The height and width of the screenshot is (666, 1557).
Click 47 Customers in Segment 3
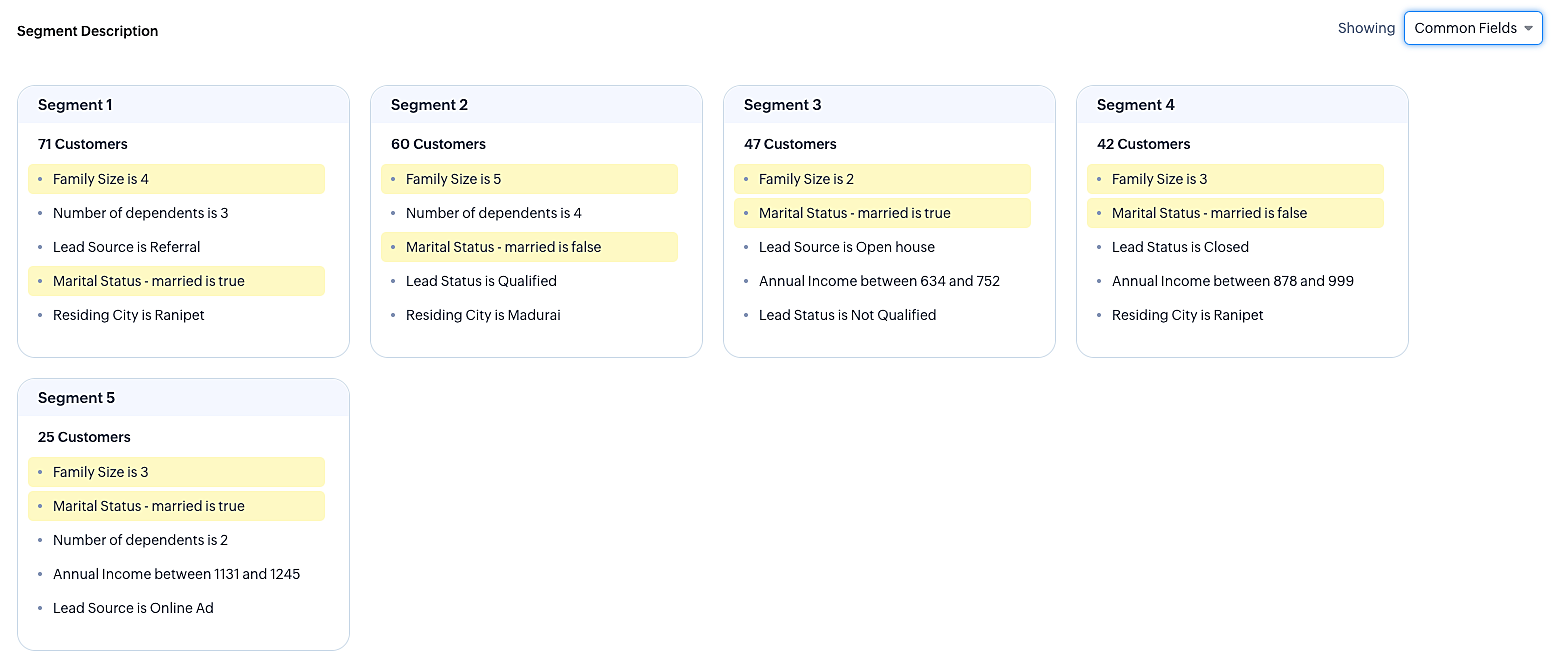790,144
